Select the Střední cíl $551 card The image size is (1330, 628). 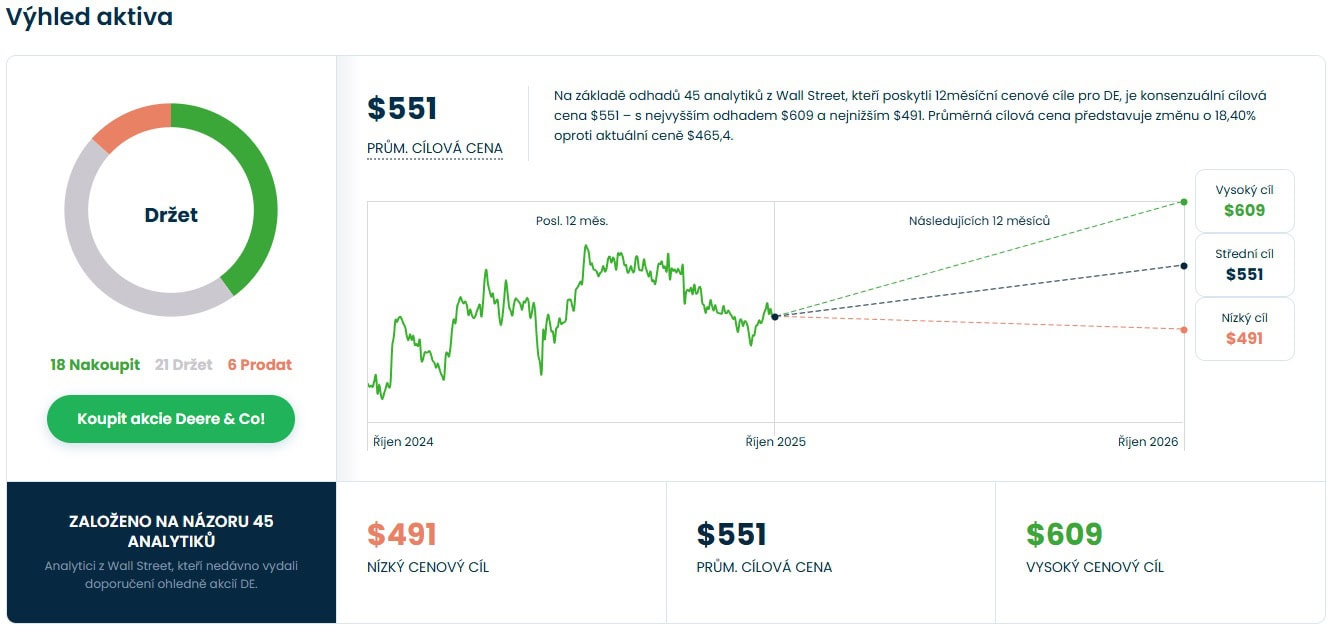coord(1244,265)
